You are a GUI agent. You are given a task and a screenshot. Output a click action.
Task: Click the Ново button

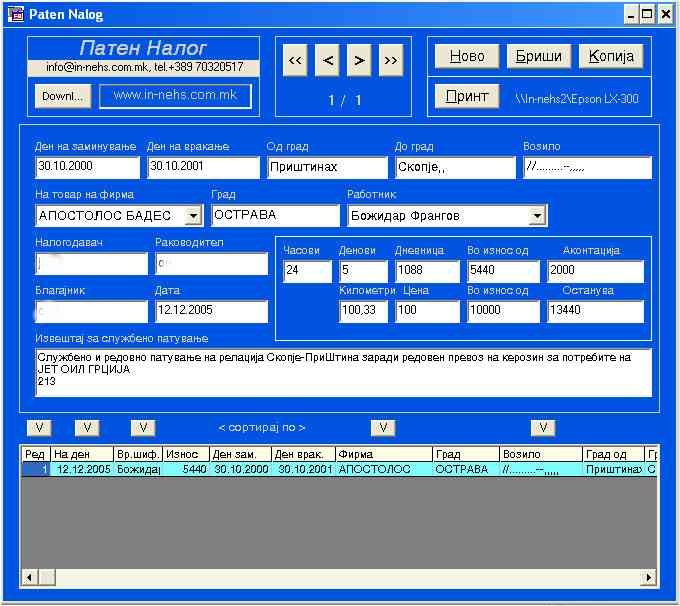click(467, 56)
